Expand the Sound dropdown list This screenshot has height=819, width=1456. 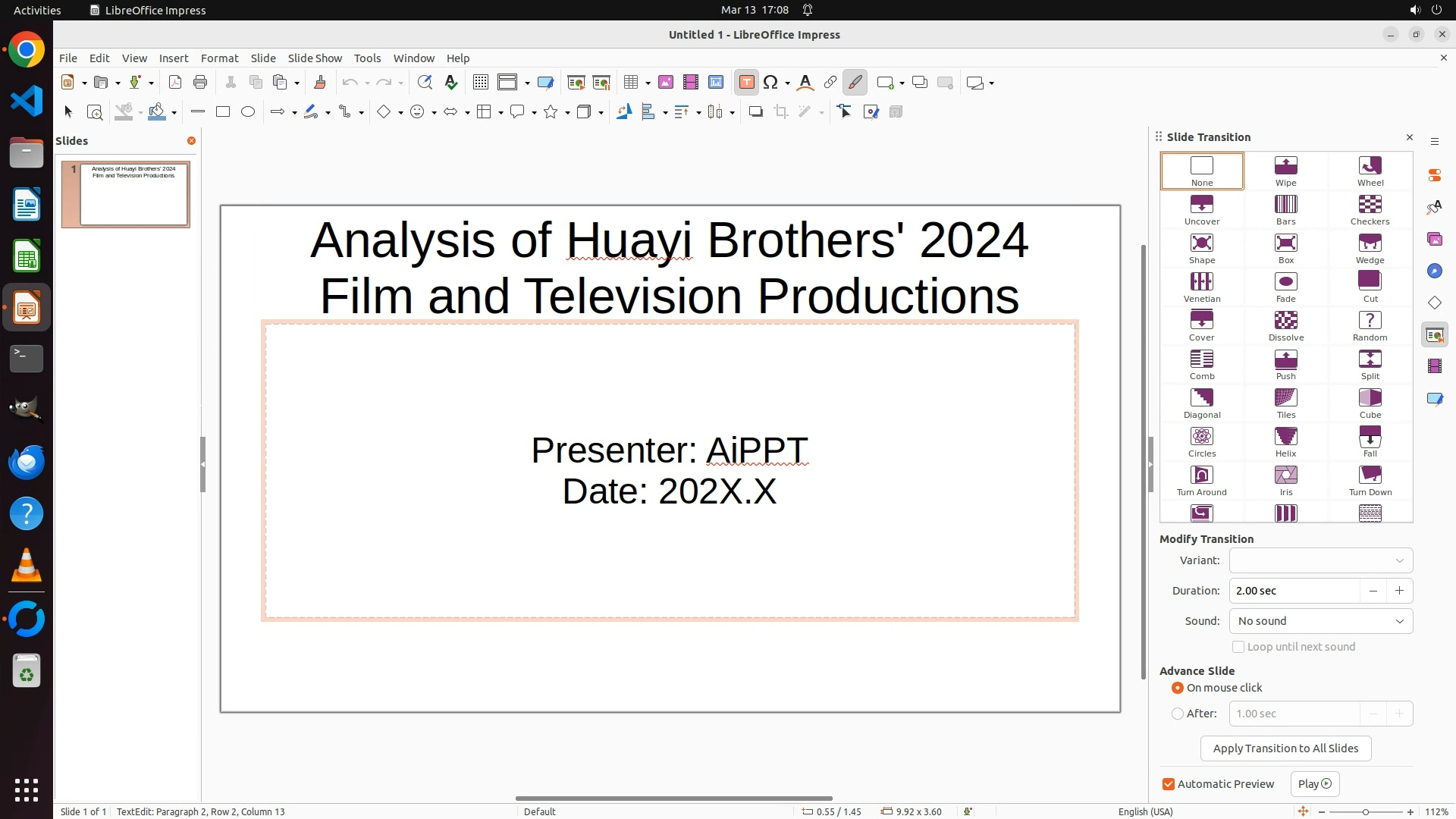1320,621
